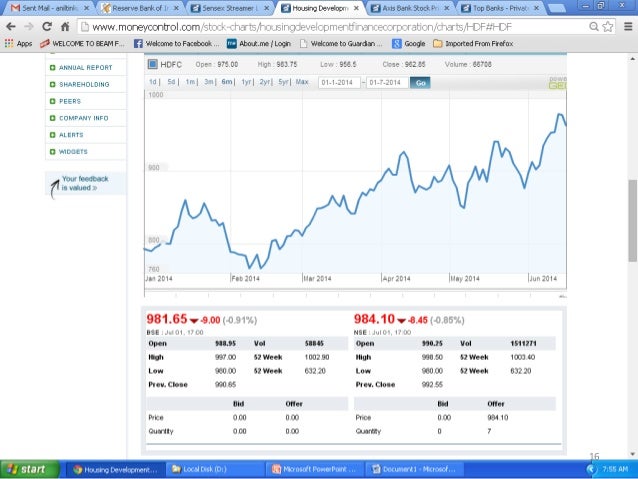Click the Windows Start button

point(30,469)
